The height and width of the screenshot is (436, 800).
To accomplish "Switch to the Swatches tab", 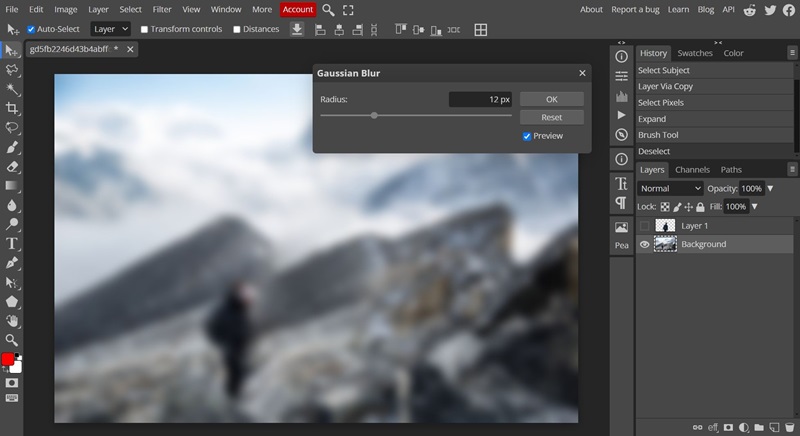I will click(694, 53).
